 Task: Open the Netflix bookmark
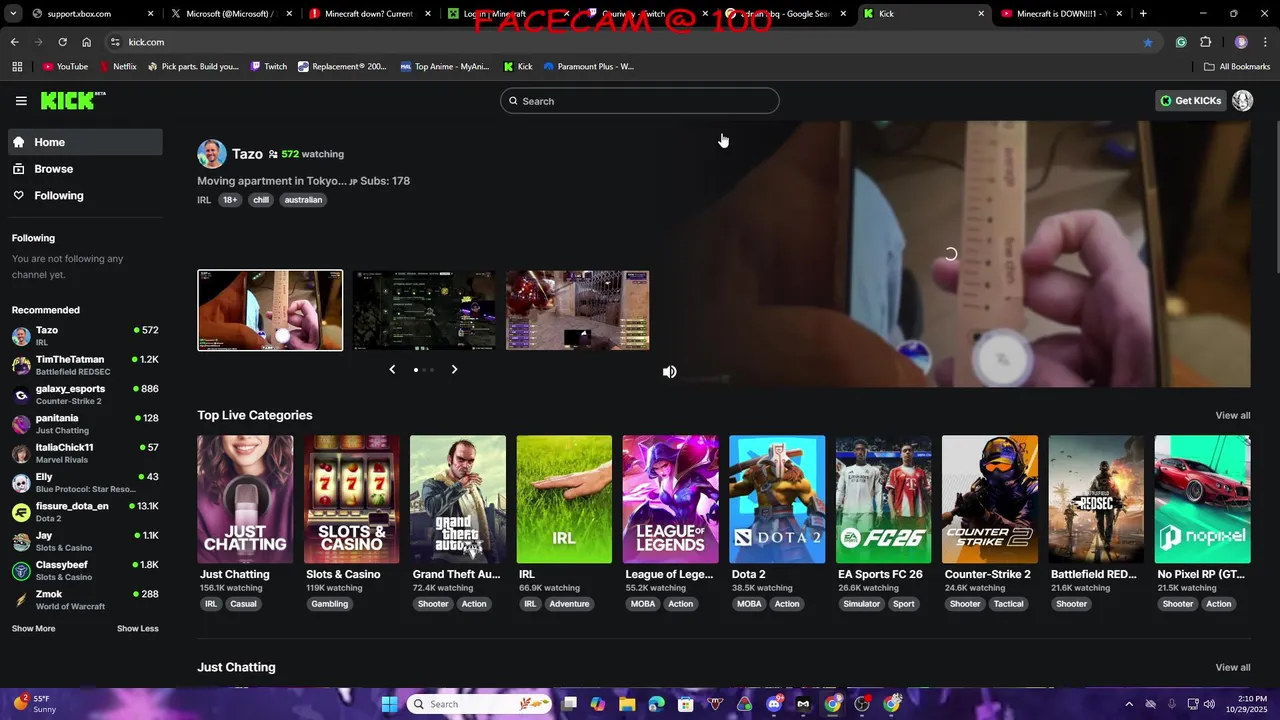click(x=117, y=67)
